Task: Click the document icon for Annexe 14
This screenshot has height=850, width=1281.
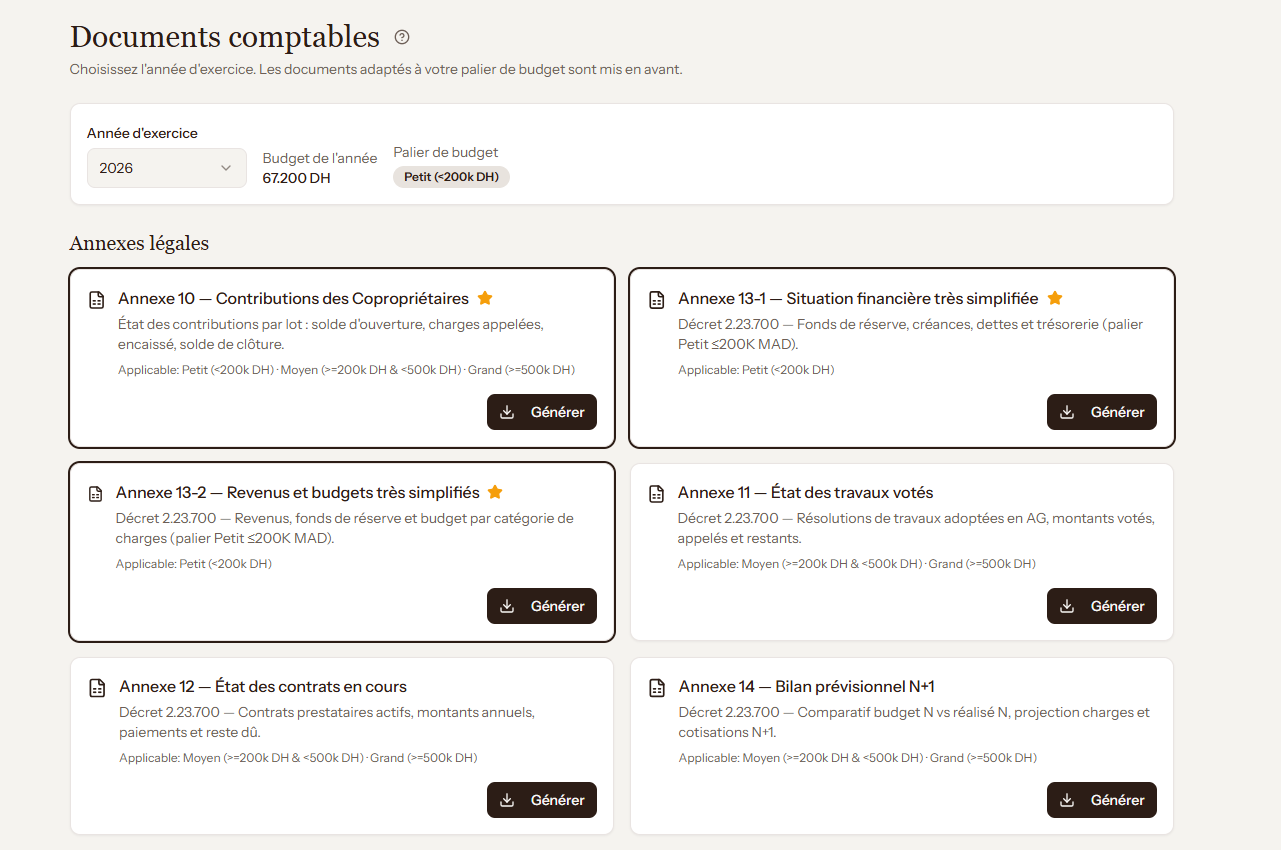Action: click(x=657, y=687)
